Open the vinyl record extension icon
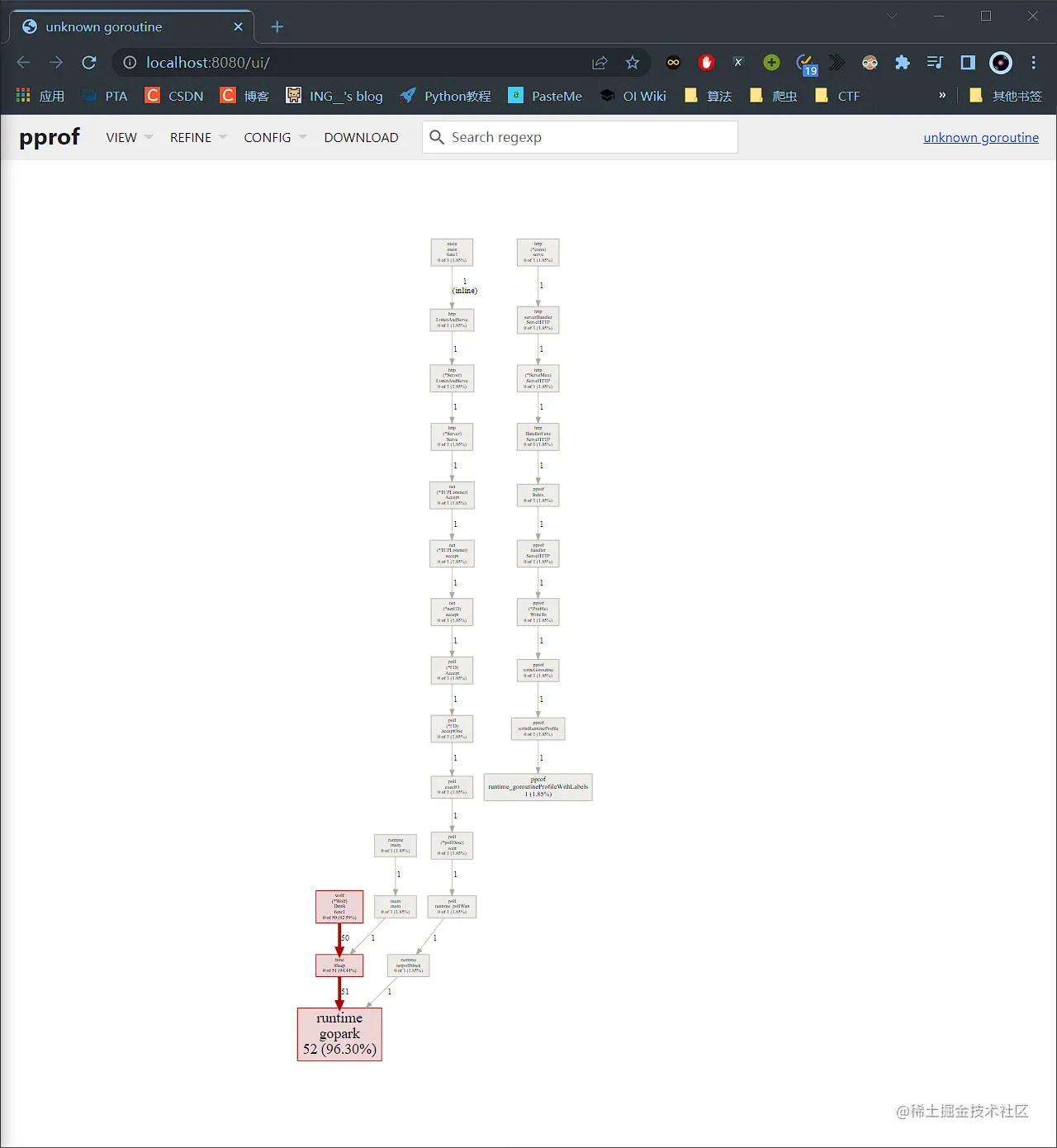Viewport: 1057px width, 1148px height. point(1001,62)
